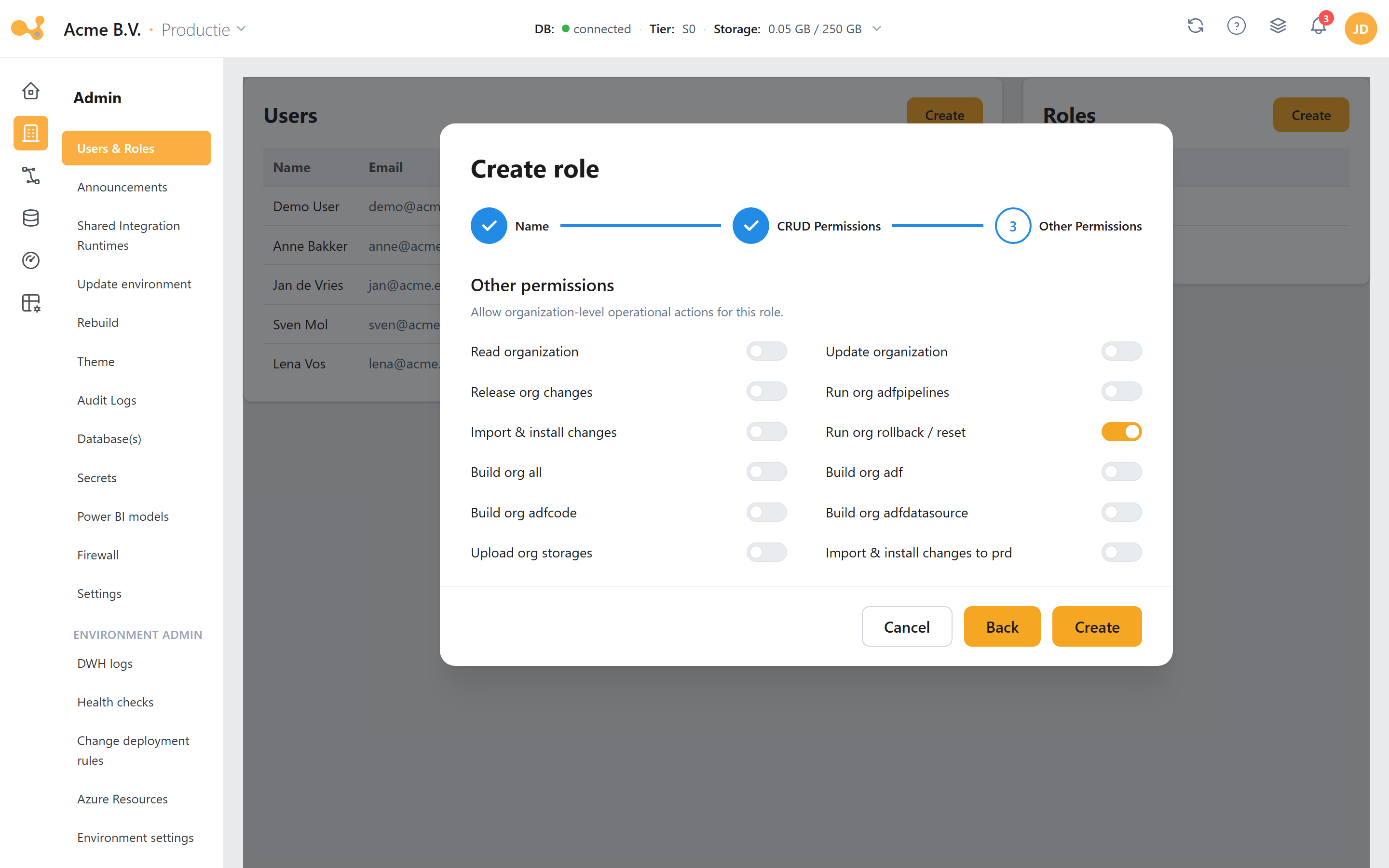Viewport: 1389px width, 868px height.
Task: Go Back to CRUD Permissions step
Action: [x=1002, y=626]
